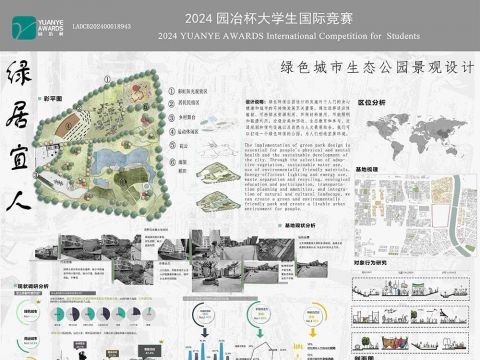Click the 基地肌理 heading
Screen dimensions: 480x360
tap(367, 170)
